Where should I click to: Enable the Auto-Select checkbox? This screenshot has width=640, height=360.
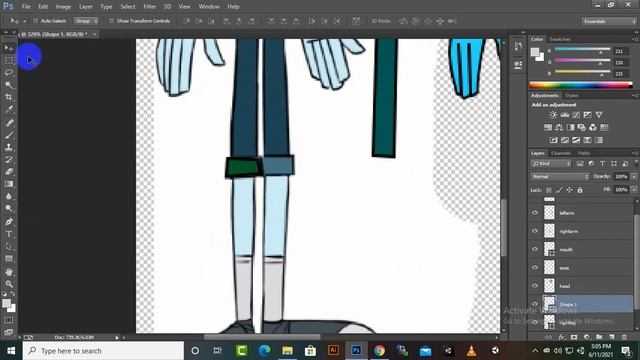coord(36,21)
